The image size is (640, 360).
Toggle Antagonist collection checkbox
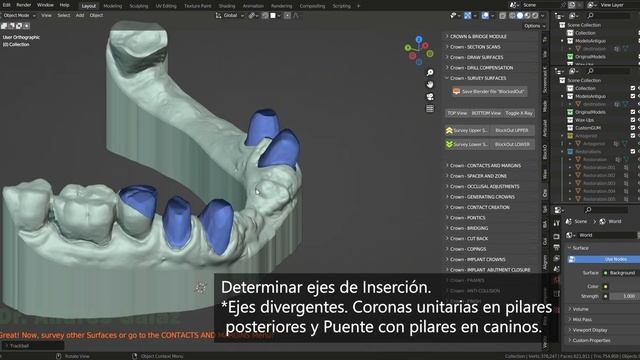pyautogui.click(x=633, y=136)
